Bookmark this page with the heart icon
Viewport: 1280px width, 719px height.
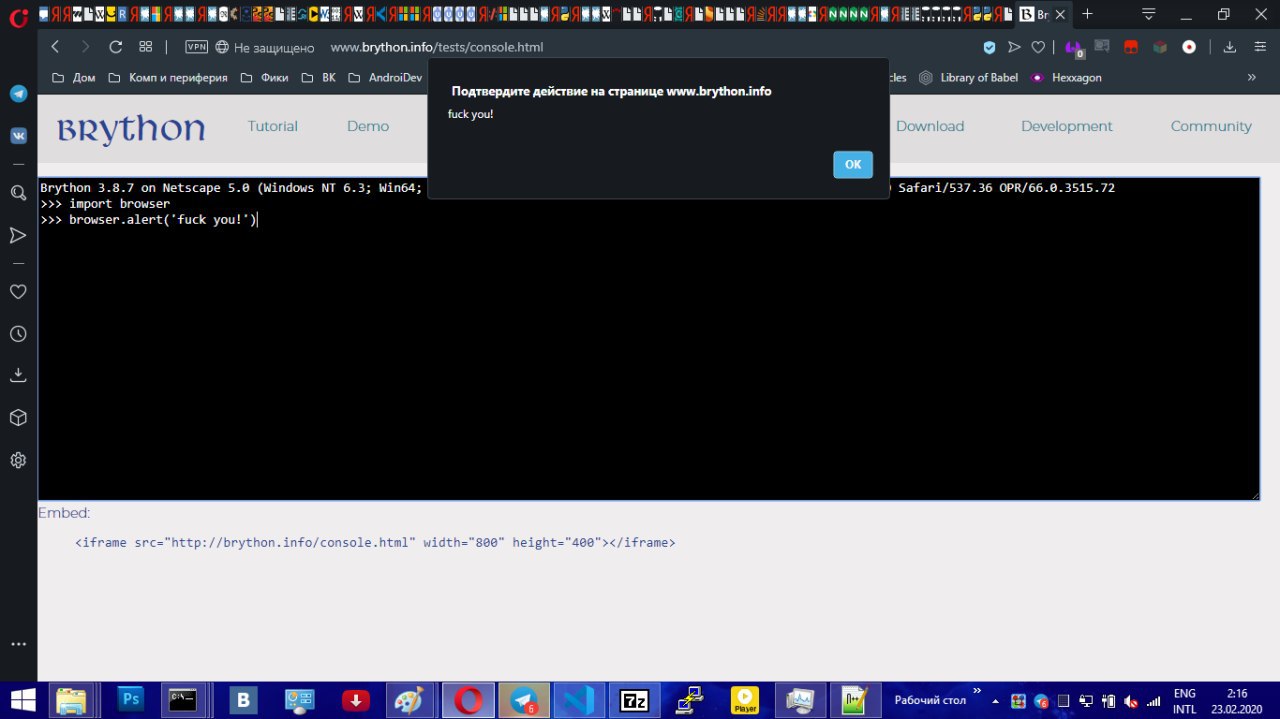pos(1038,47)
